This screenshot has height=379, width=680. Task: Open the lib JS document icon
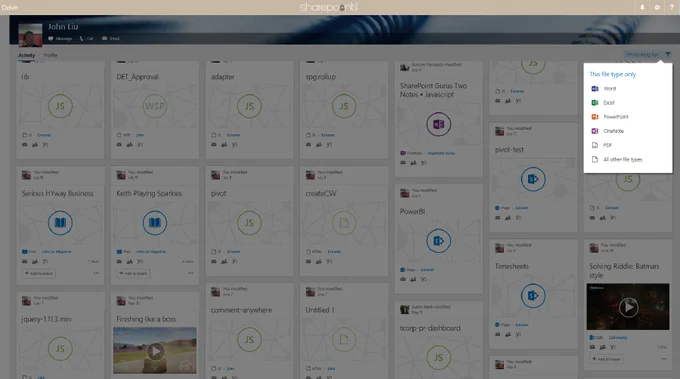click(x=60, y=106)
